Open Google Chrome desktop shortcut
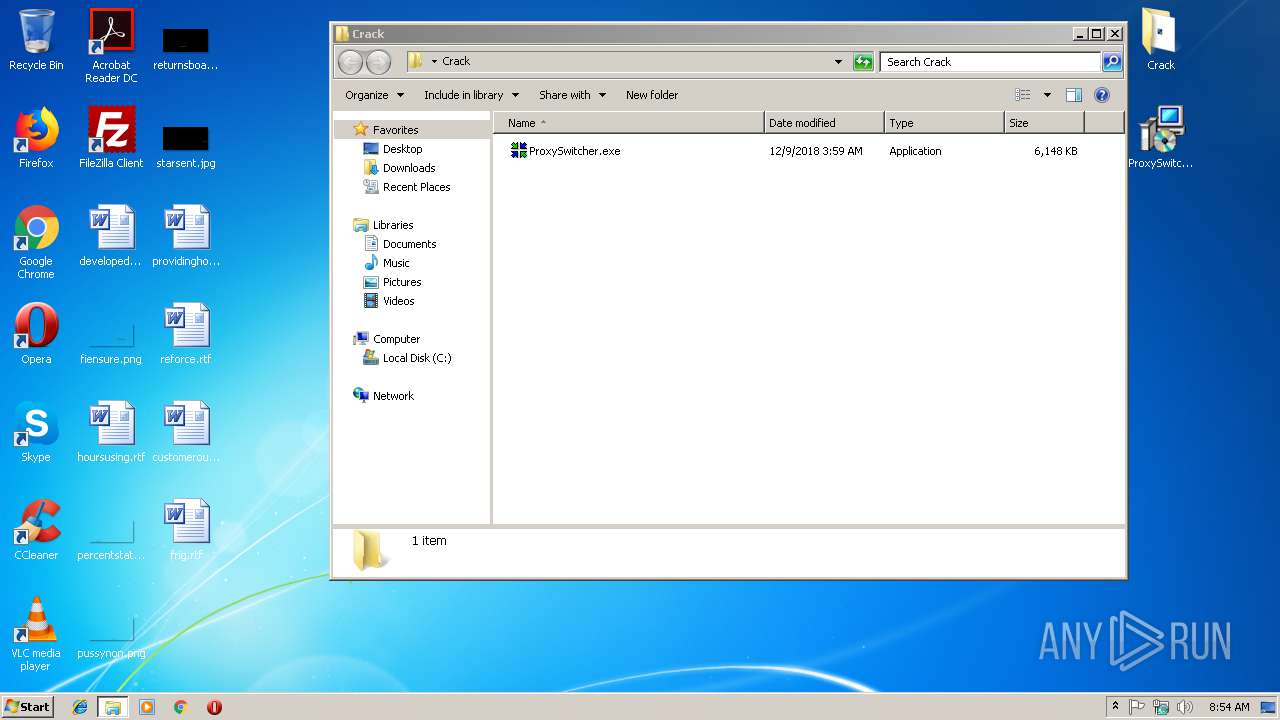 coord(36,242)
